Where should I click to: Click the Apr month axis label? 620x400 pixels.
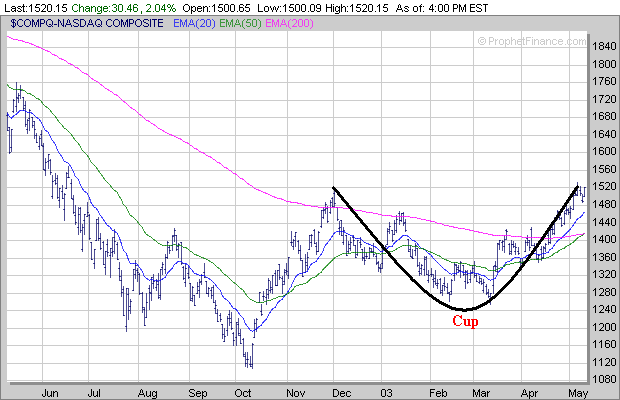(529, 394)
